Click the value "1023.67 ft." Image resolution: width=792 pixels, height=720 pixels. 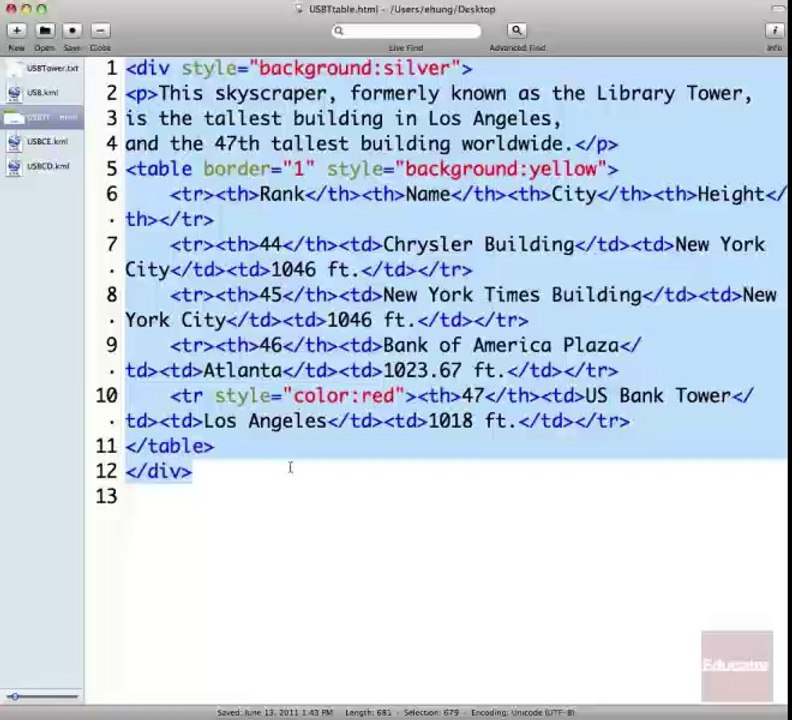444,371
